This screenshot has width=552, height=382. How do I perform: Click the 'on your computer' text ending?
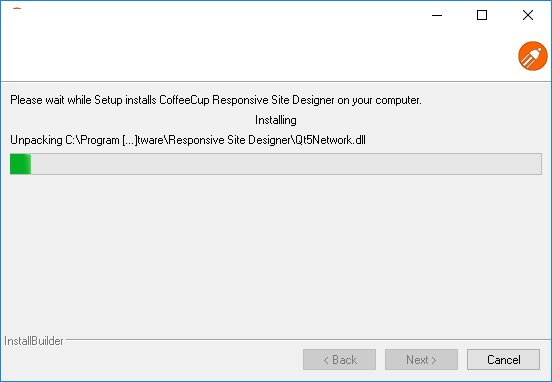click(380, 100)
